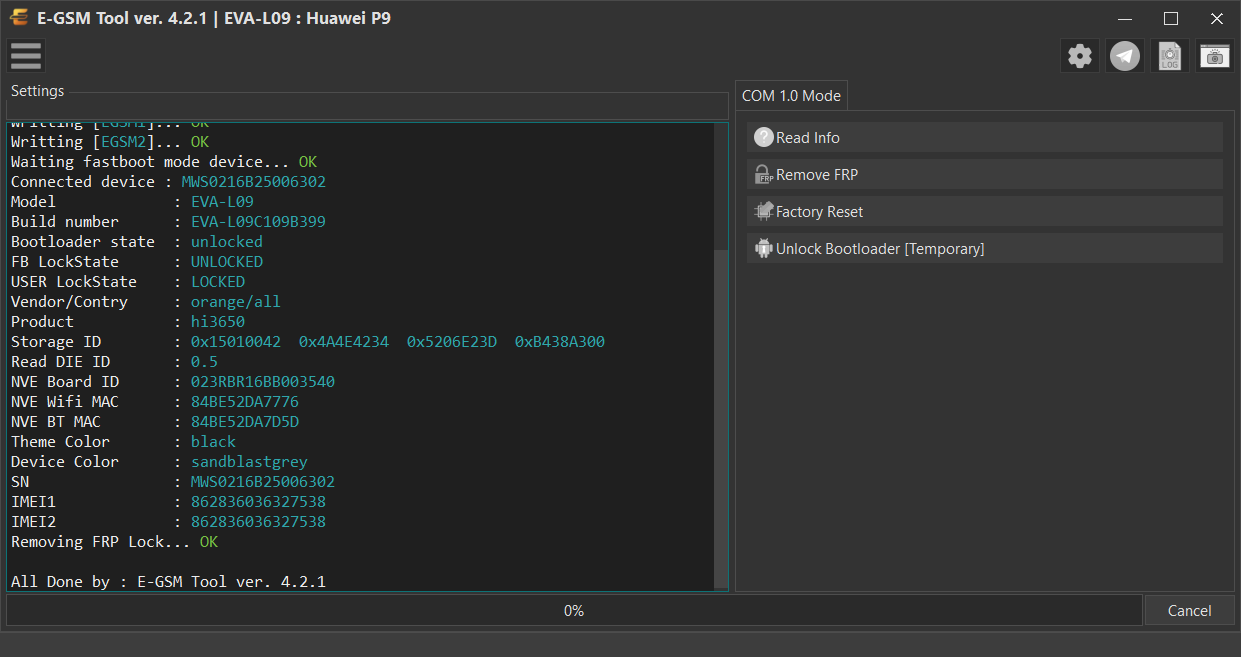Click FB LockState value UNLOCKED

pos(227,261)
